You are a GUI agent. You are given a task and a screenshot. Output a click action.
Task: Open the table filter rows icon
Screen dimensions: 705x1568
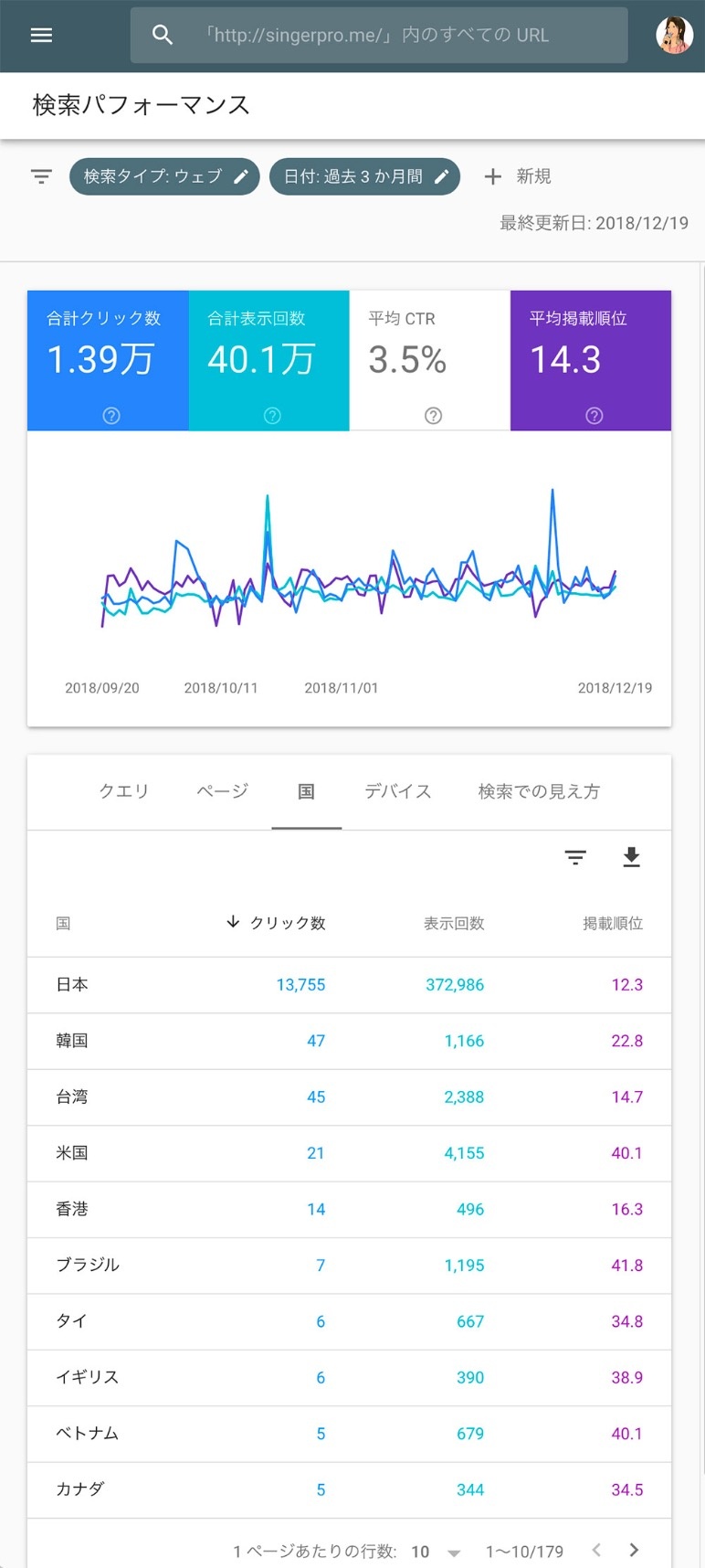575,857
